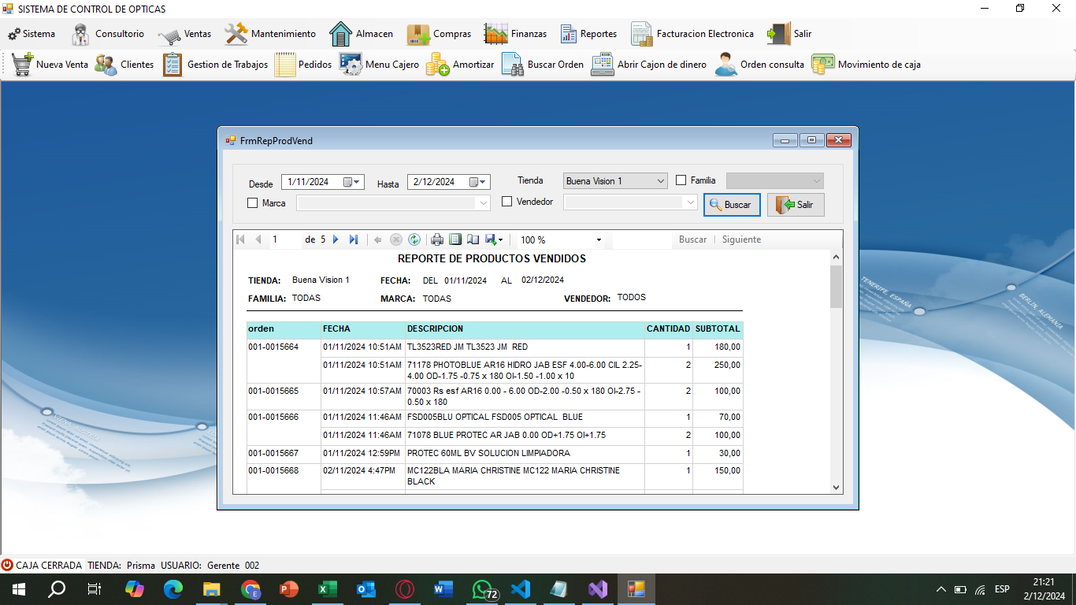Open Desde date picker calendar dropdown
Screen dimensions: 1076x605
(351, 182)
